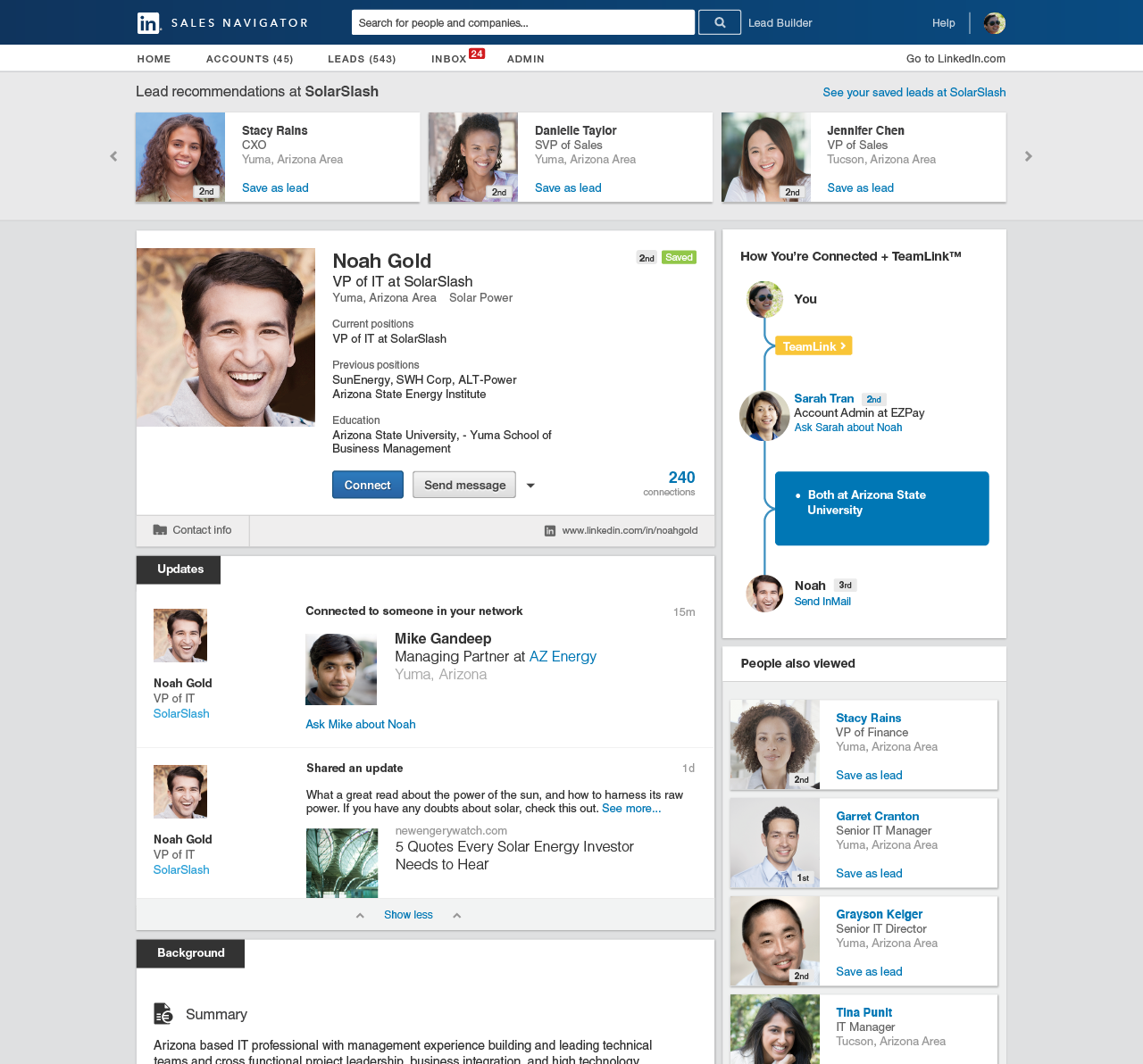Click Noah's small avatar in connection path
1143x1064 pixels.
[764, 594]
